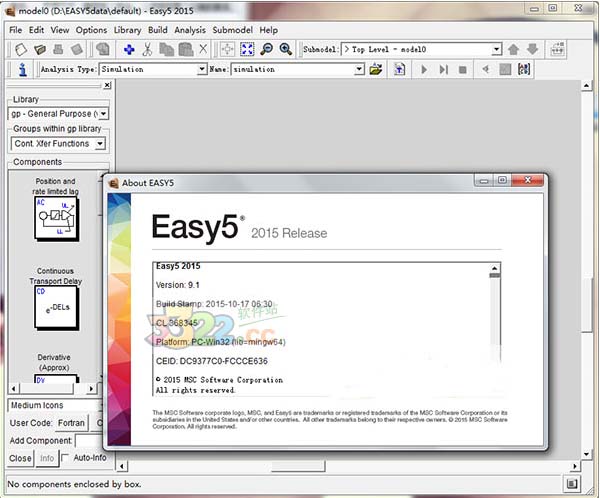The image size is (600, 498).
Task: Click the 'CEID: DC9377C0-FCCCE636' text
Action: 212,361
